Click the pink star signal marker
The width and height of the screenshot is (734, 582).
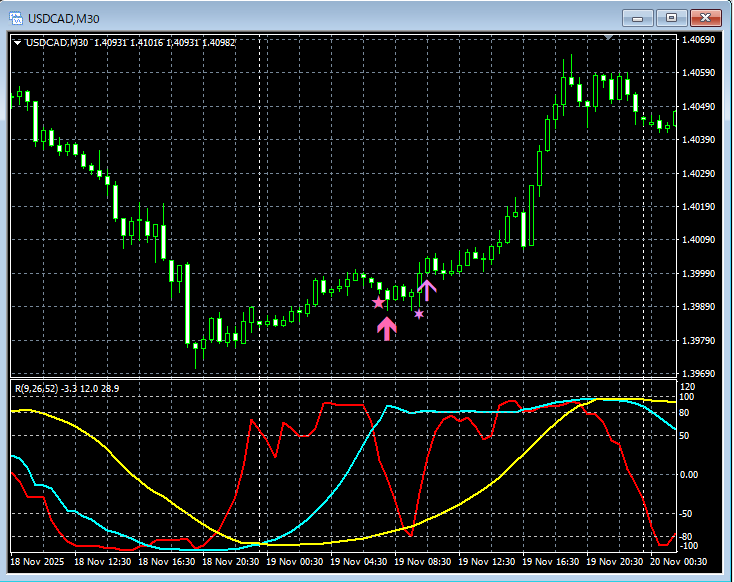point(378,302)
